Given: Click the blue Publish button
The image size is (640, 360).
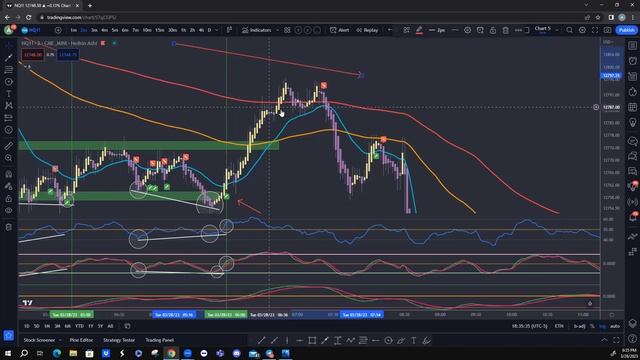Looking at the screenshot, I should (626, 30).
